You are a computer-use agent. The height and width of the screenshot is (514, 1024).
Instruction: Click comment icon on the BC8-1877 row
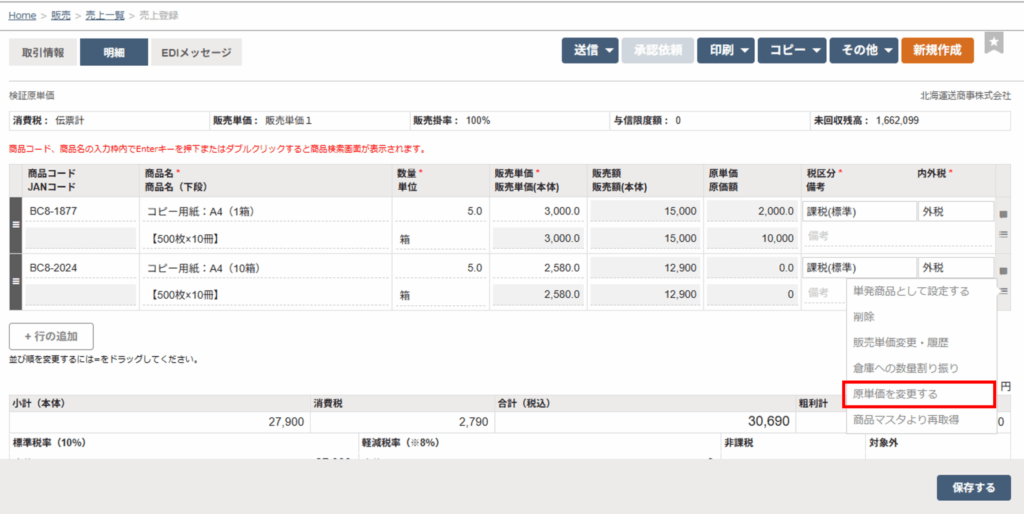[x=1003, y=213]
